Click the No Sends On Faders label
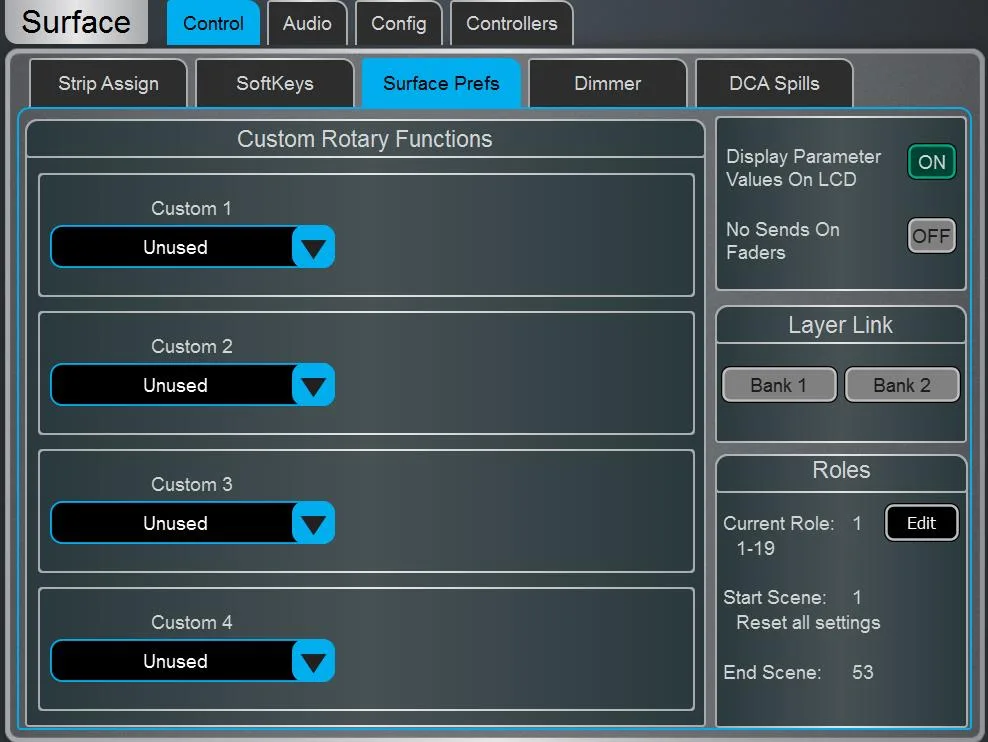 pos(783,241)
